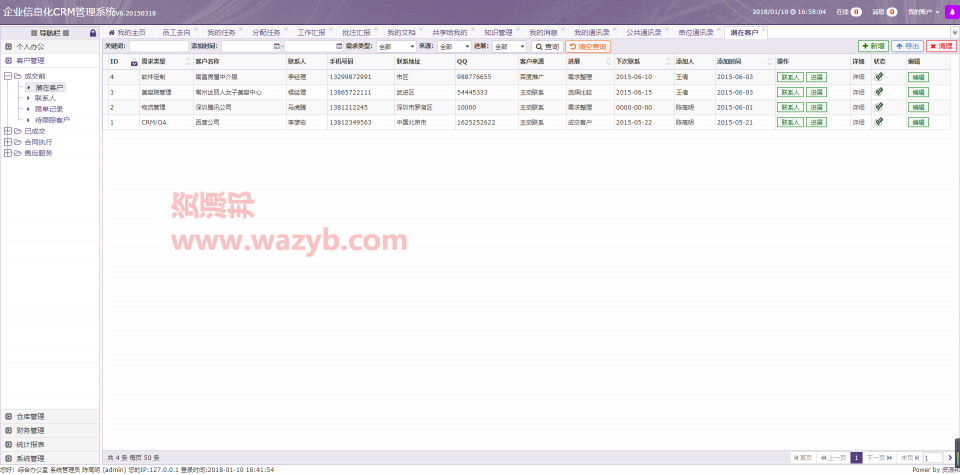This screenshot has height=475, width=960.
Task: Expand the 售后服务 tree node
Action: [x=8, y=153]
